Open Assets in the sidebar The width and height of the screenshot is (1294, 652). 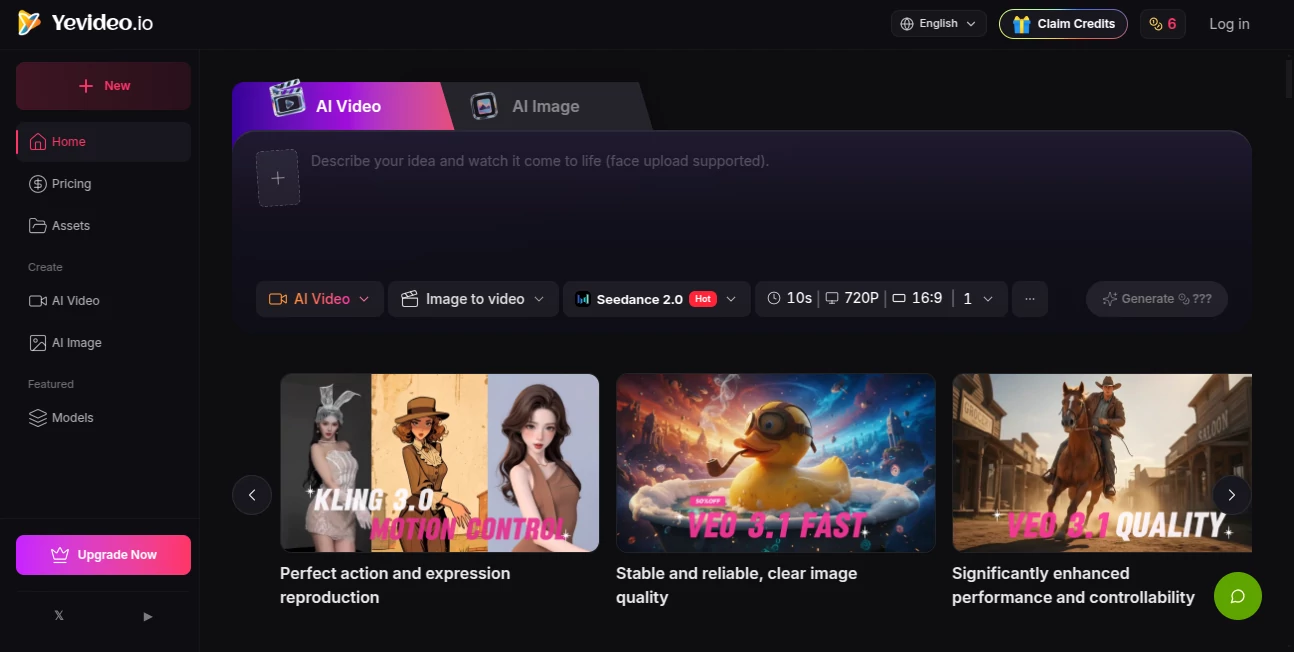coord(103,226)
